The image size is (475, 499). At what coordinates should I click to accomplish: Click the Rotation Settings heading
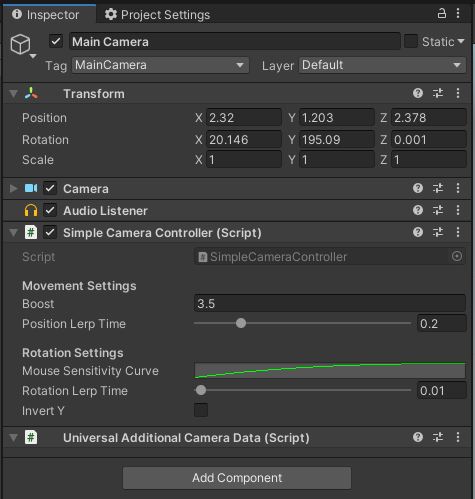point(73,353)
